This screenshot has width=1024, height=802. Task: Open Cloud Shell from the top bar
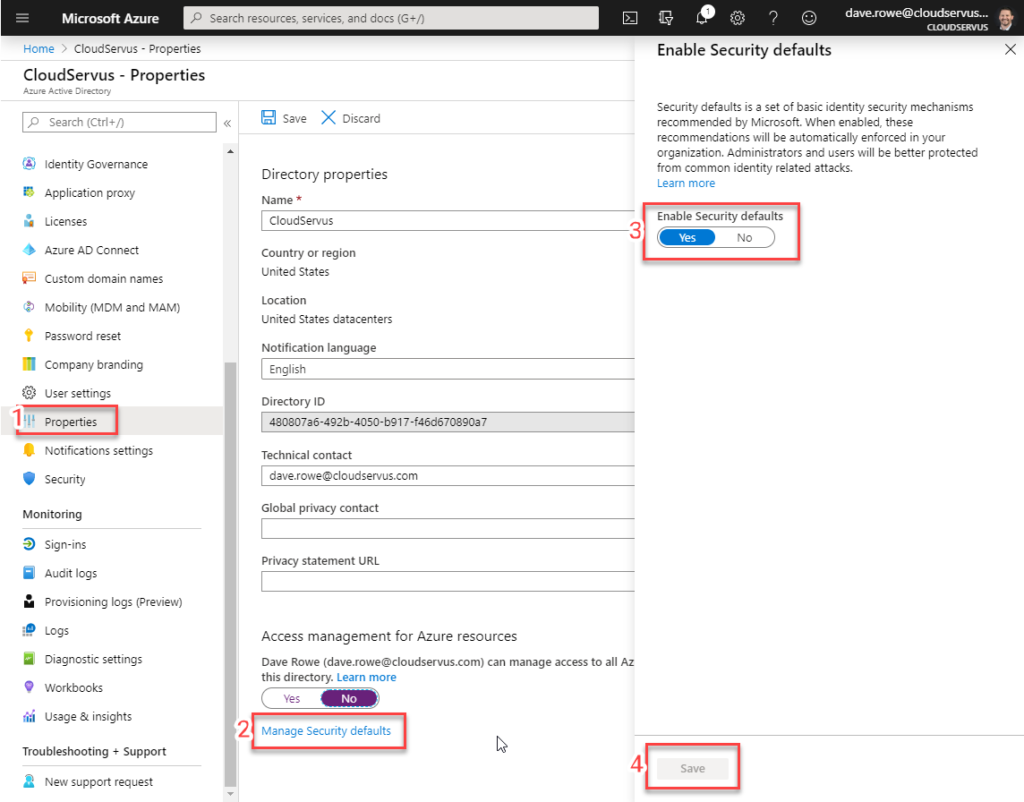click(630, 18)
